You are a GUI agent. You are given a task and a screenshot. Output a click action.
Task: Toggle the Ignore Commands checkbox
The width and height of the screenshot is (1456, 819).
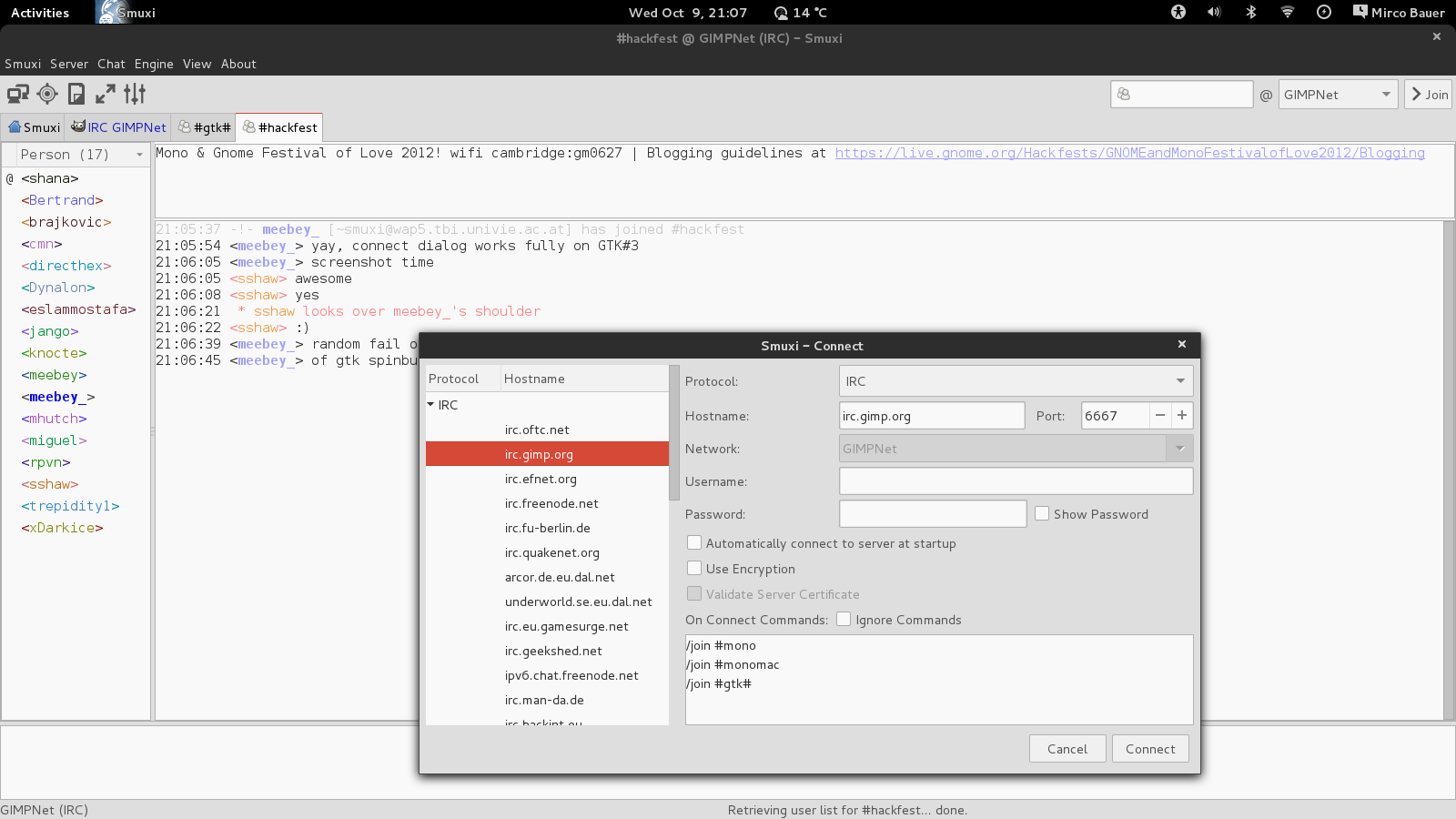pos(844,619)
